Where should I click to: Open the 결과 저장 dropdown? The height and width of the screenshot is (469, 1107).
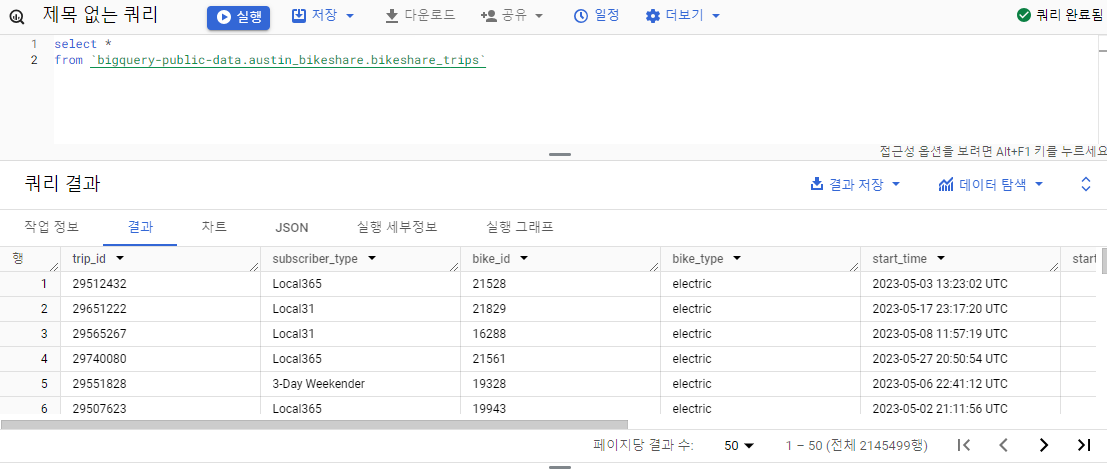(x=855, y=184)
